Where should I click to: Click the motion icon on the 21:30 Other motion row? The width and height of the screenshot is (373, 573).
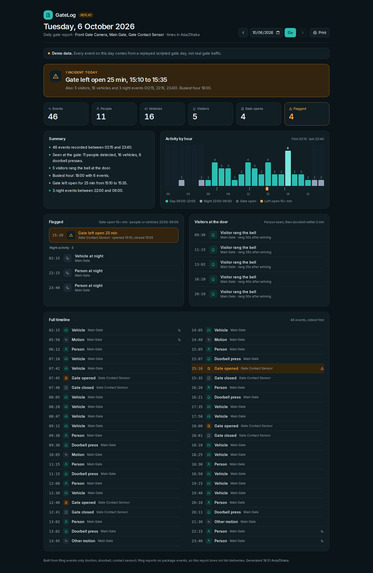click(209, 521)
